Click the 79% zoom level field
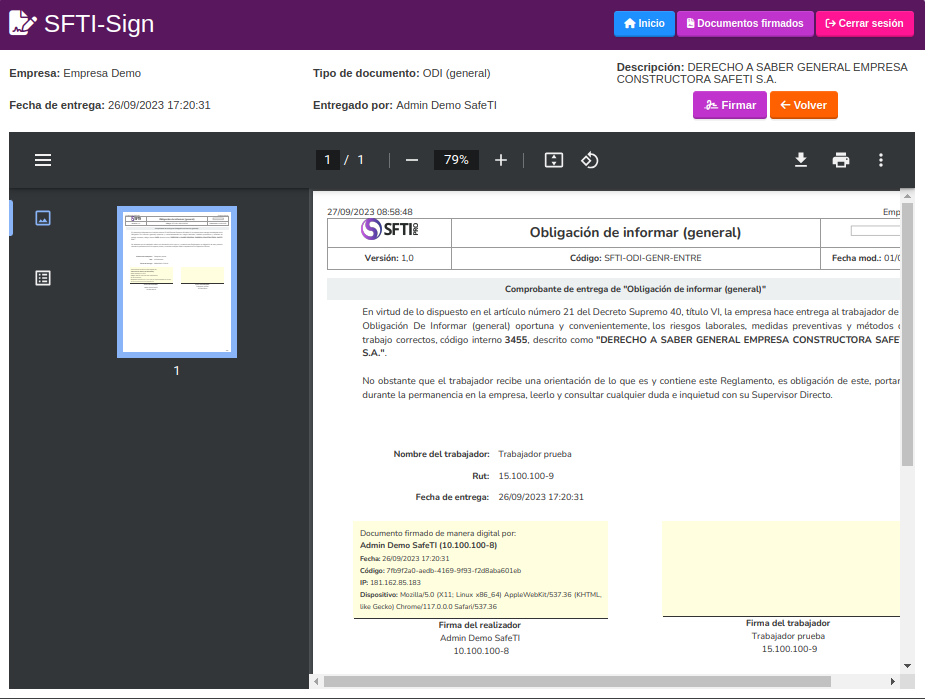 click(456, 160)
